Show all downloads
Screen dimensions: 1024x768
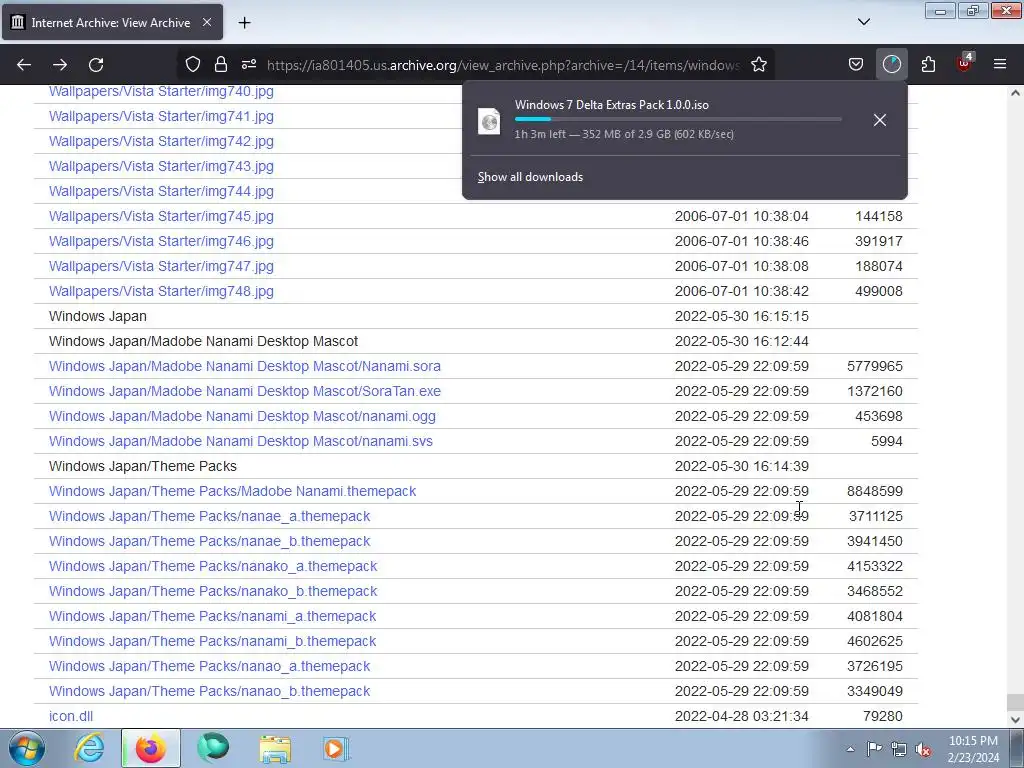point(530,177)
